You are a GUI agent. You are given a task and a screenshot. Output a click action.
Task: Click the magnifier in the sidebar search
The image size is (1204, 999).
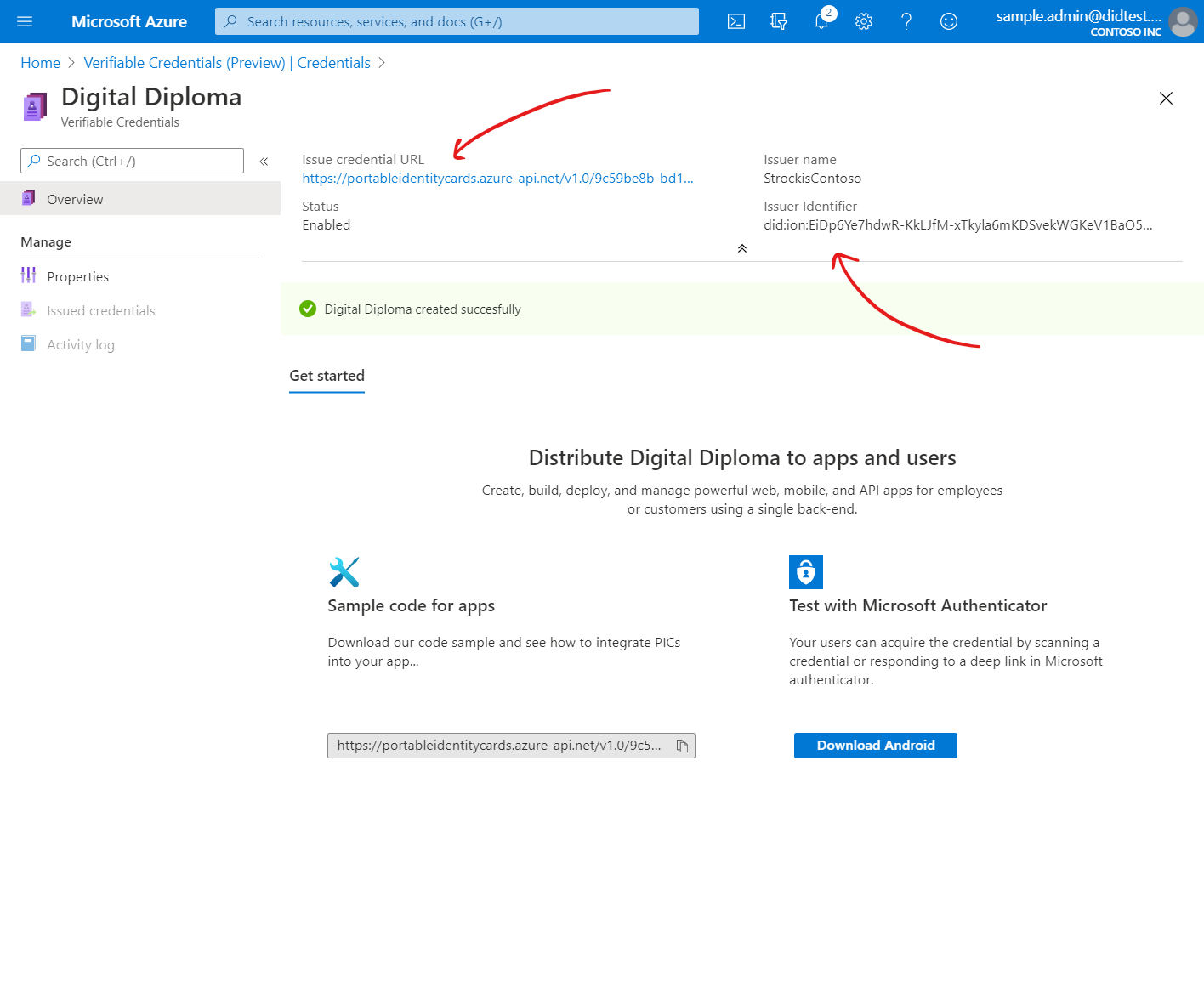click(34, 161)
